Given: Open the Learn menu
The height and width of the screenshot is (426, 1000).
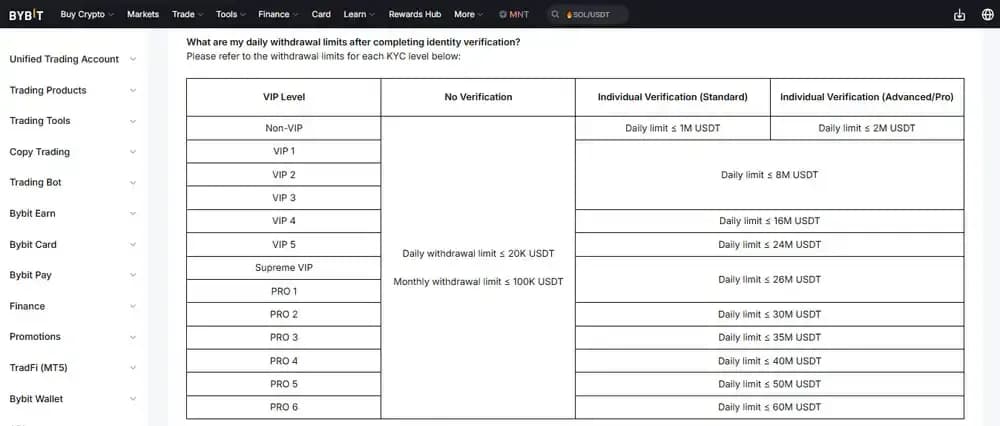Looking at the screenshot, I should (359, 14).
